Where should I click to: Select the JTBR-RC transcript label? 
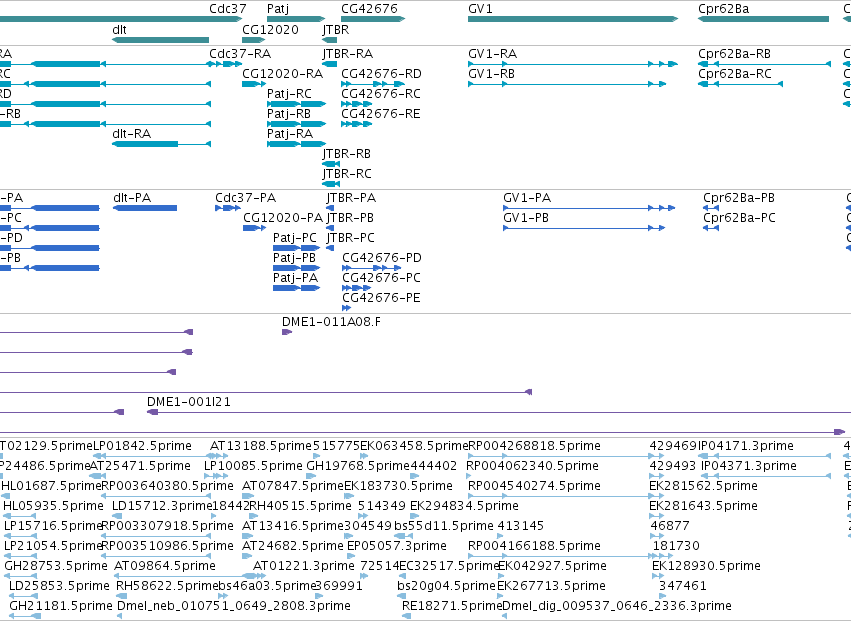coord(347,174)
